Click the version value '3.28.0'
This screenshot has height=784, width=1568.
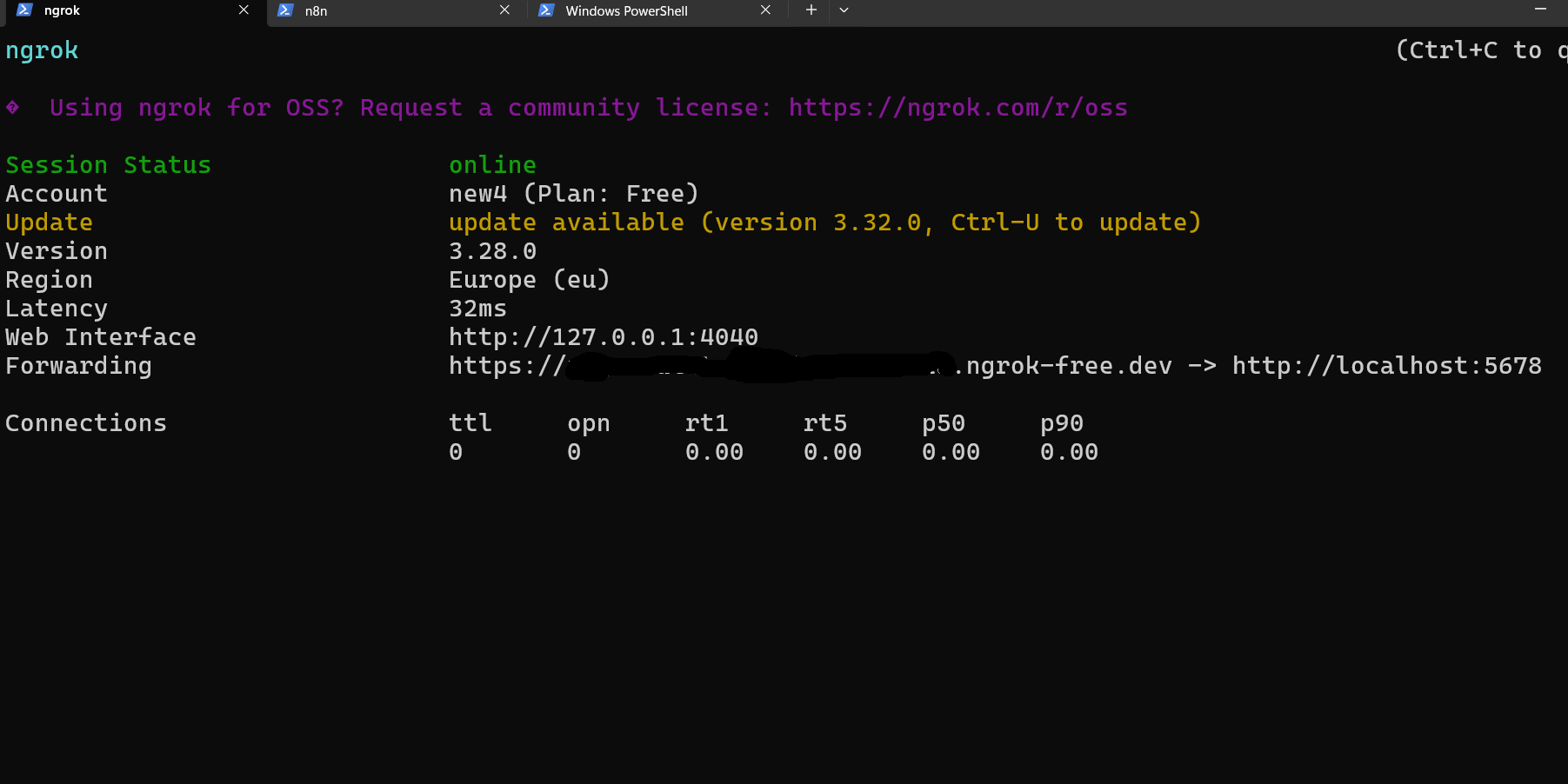(x=492, y=251)
